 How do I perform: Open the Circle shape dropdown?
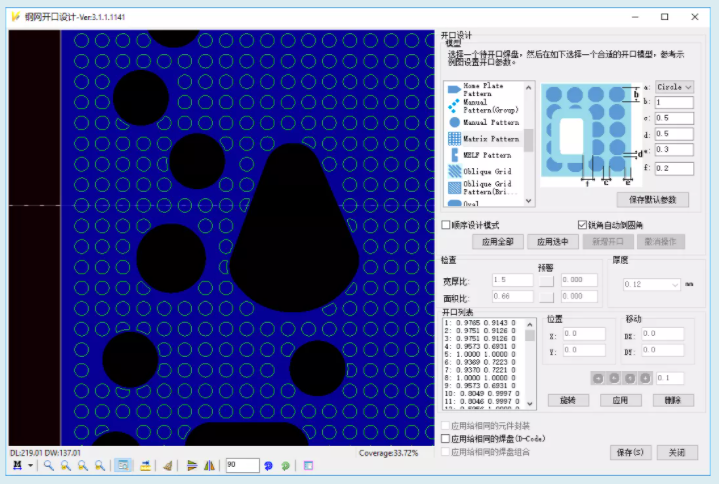(x=674, y=87)
